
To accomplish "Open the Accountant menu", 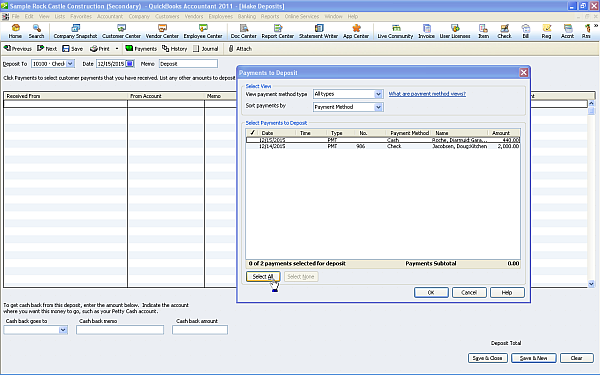I will coord(110,16).
